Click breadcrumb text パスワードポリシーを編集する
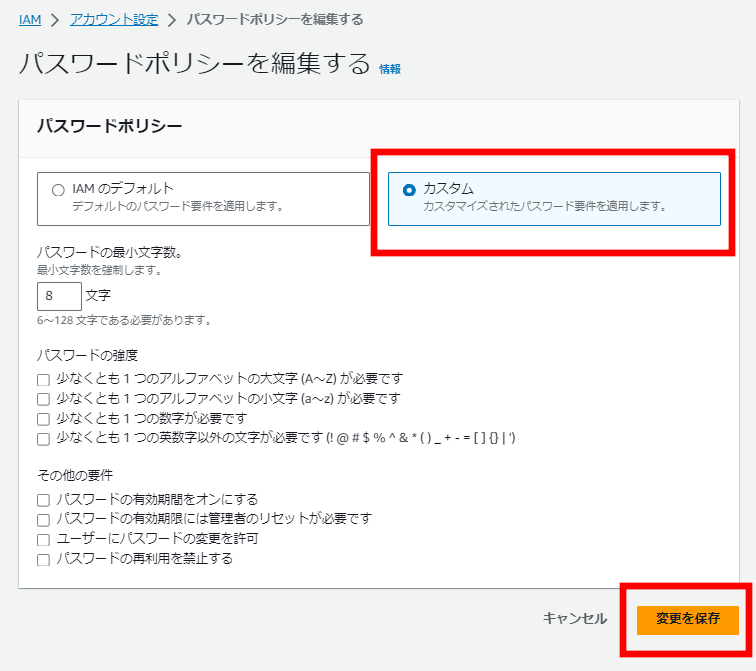Screen dimensions: 756x671 click(x=275, y=20)
